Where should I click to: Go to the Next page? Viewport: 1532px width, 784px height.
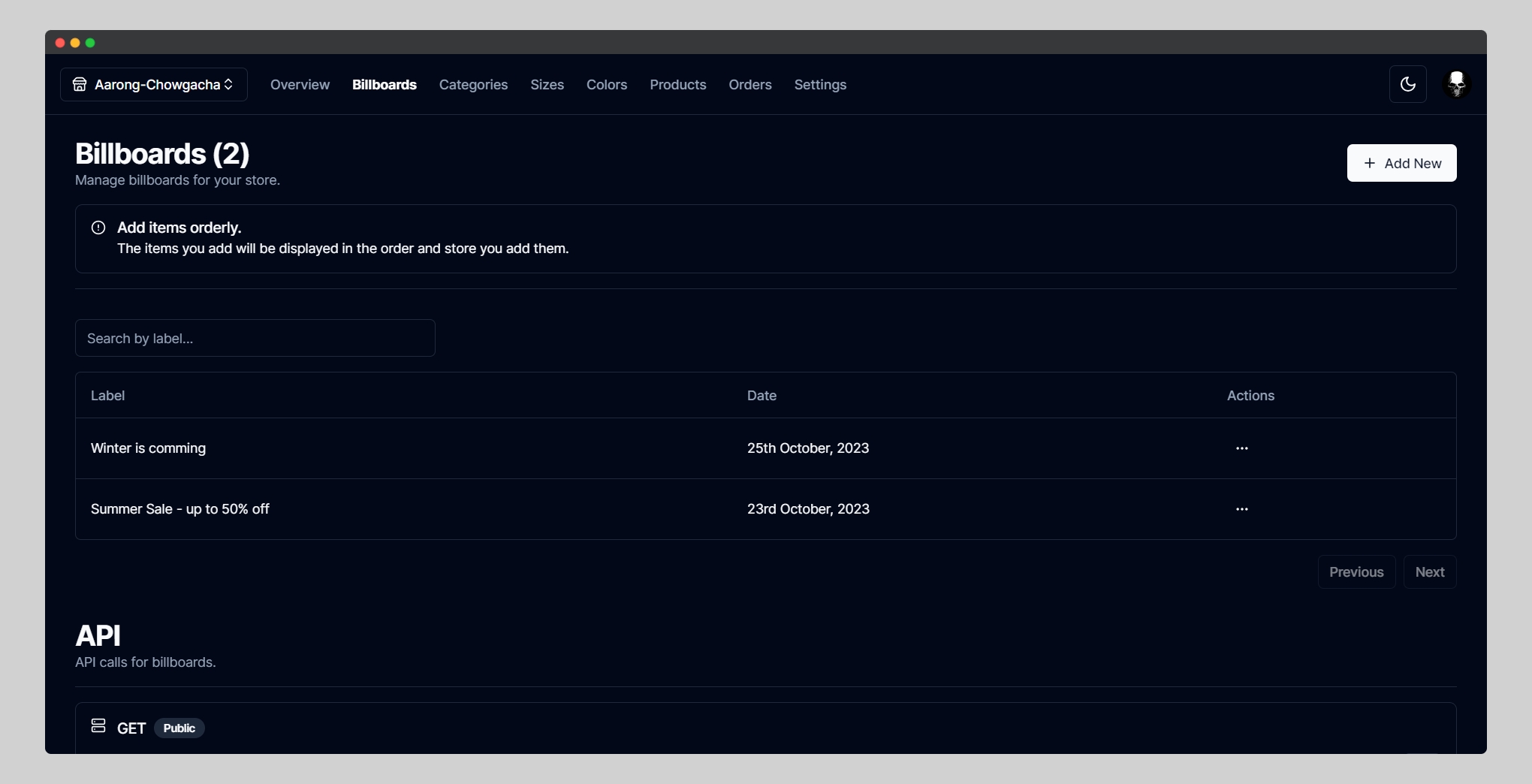point(1430,572)
